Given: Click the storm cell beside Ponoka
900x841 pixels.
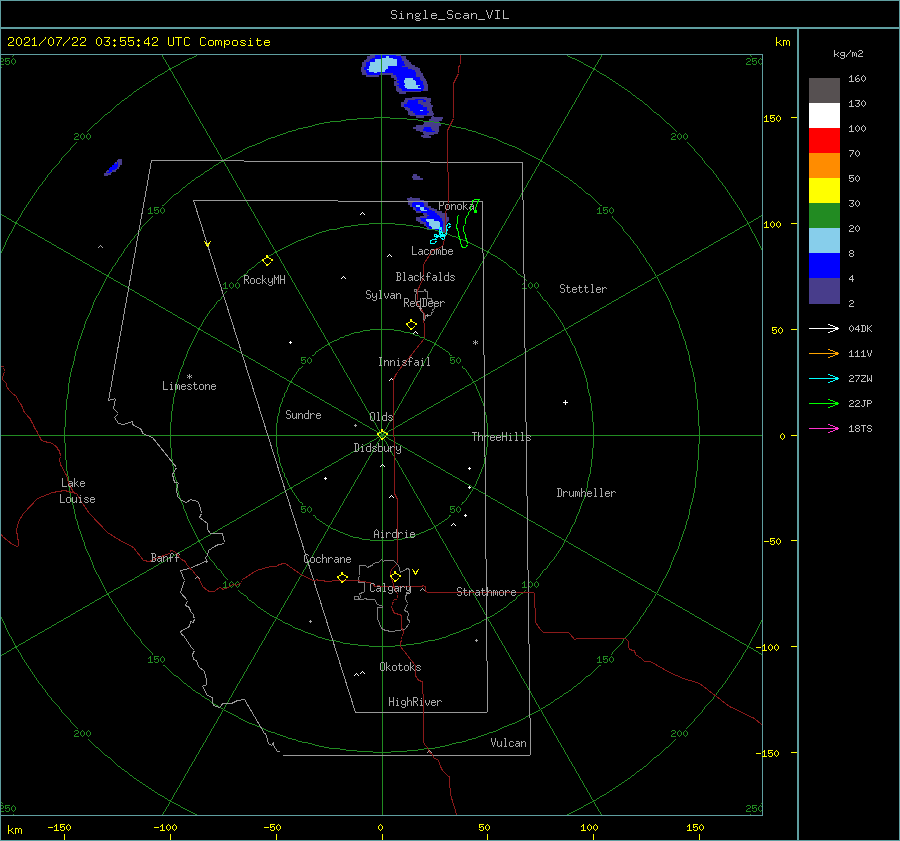Looking at the screenshot, I should 428,216.
